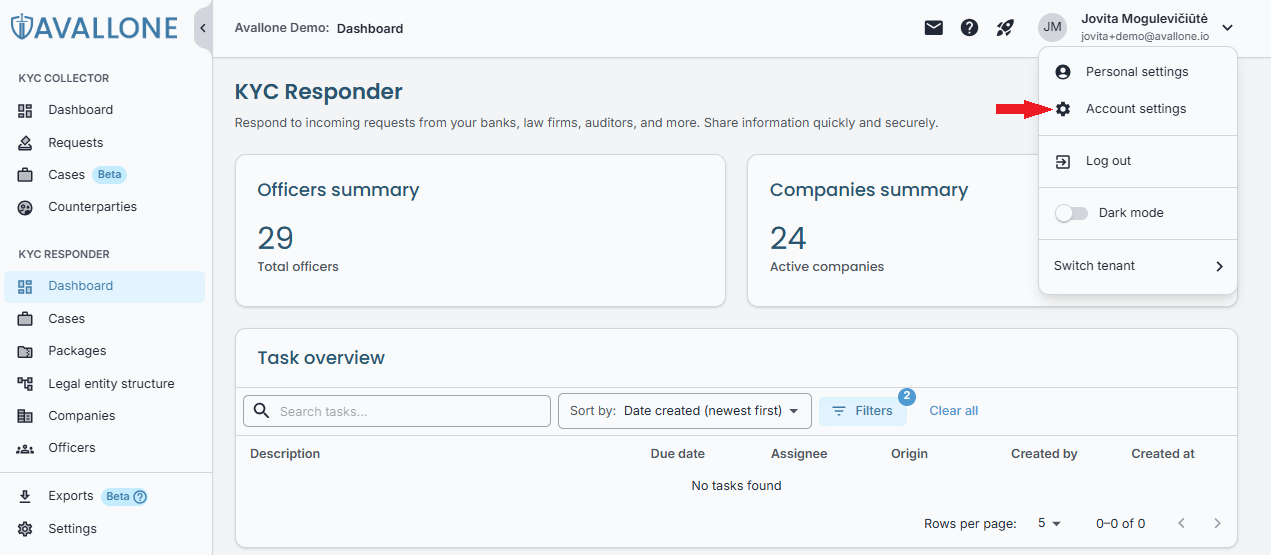Click the Filters button
Screen dimensions: 1271x555
(863, 411)
